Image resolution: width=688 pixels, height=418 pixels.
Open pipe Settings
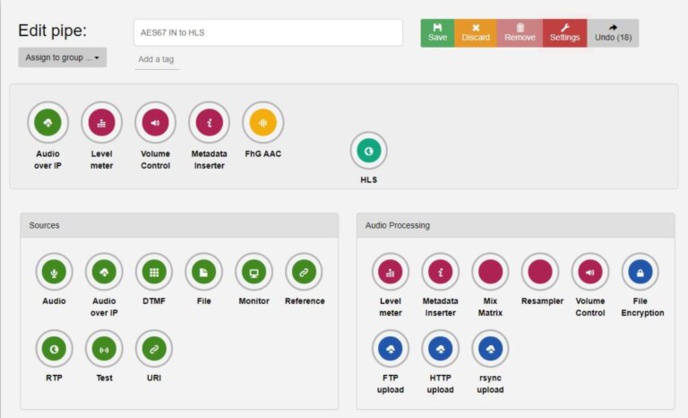[564, 32]
